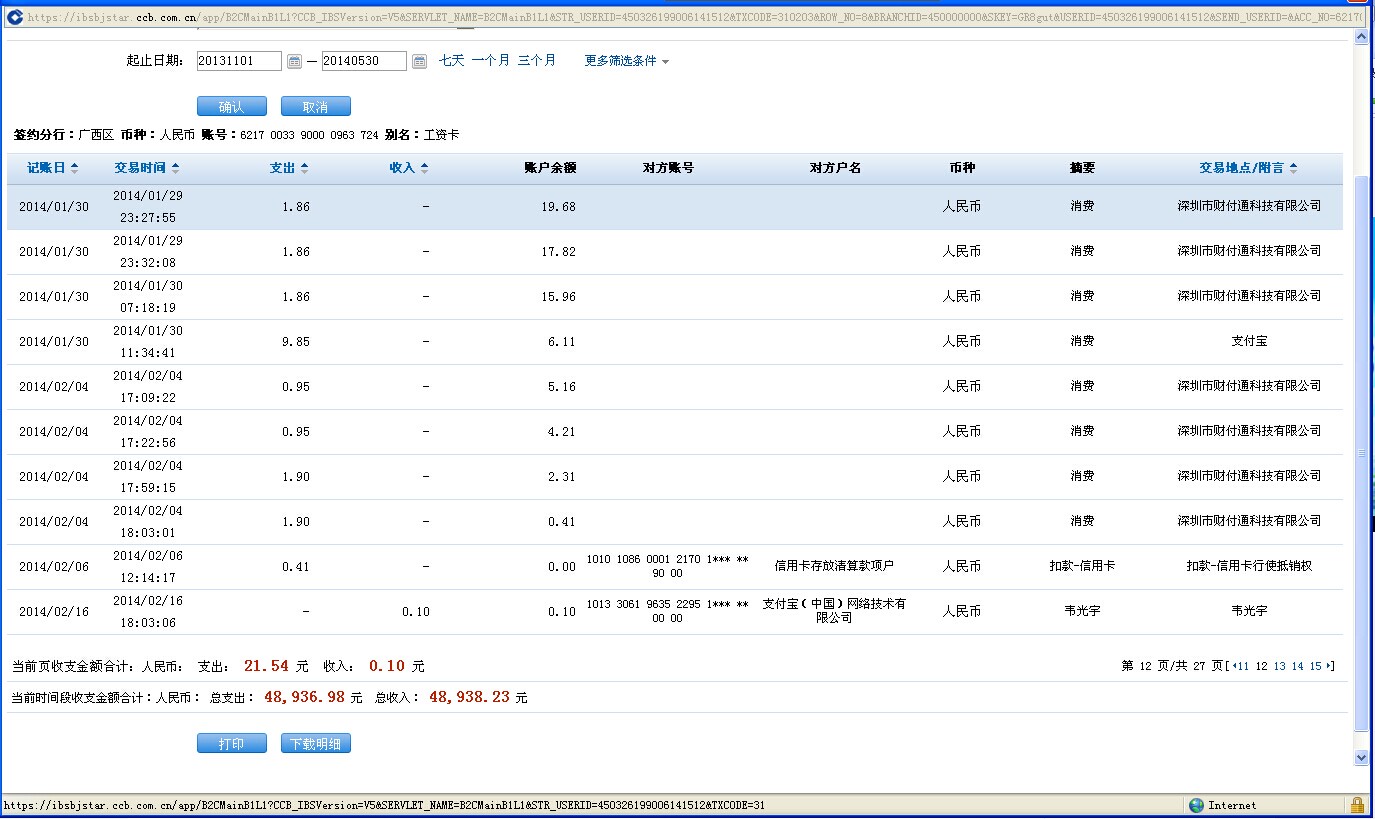Click the 打印 print button

[232, 744]
